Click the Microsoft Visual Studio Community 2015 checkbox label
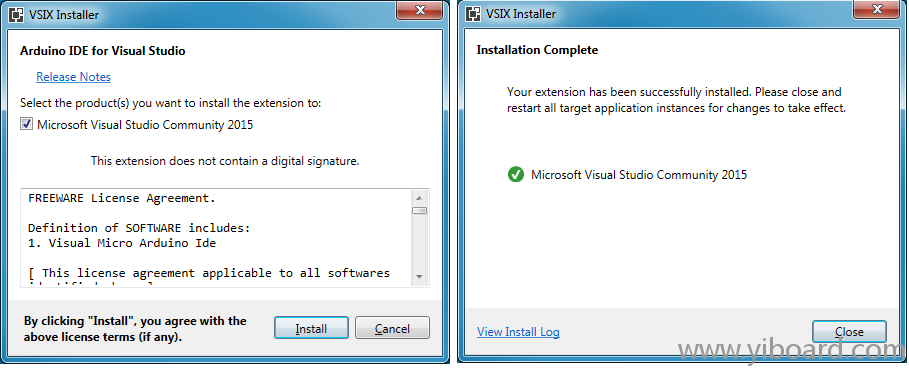This screenshot has height=371, width=909. pos(145,124)
